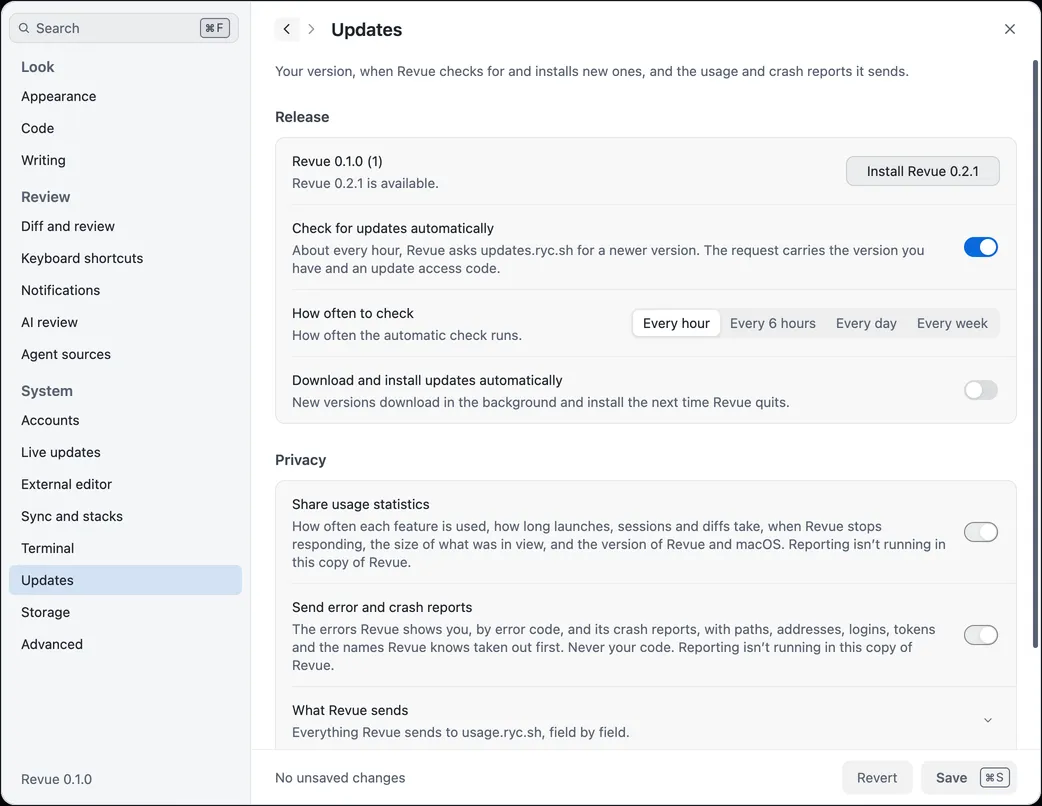
Task: Open Sync and stacks settings
Action: tap(125, 516)
